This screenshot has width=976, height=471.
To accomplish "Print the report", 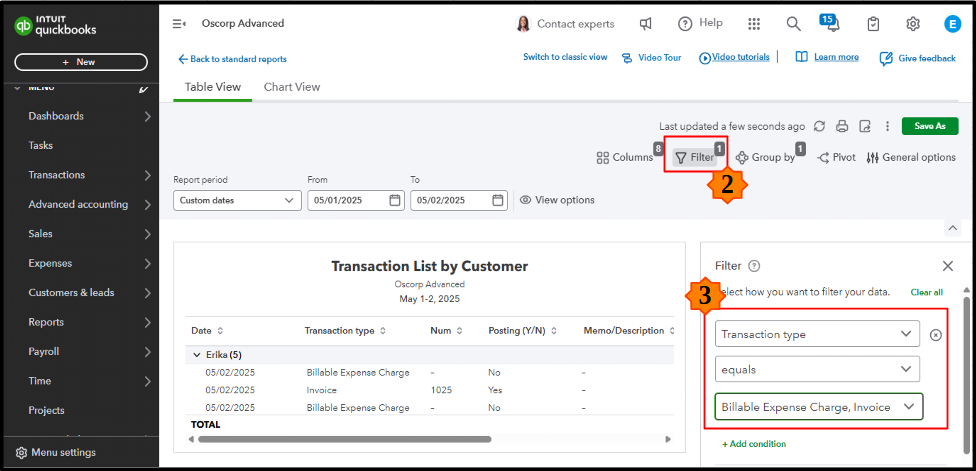I will click(842, 126).
